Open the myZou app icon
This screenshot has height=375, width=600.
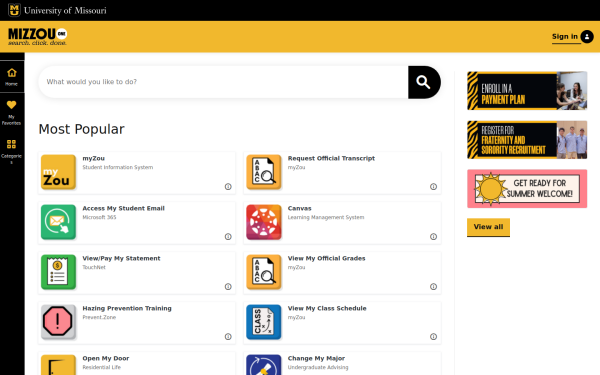point(58,172)
